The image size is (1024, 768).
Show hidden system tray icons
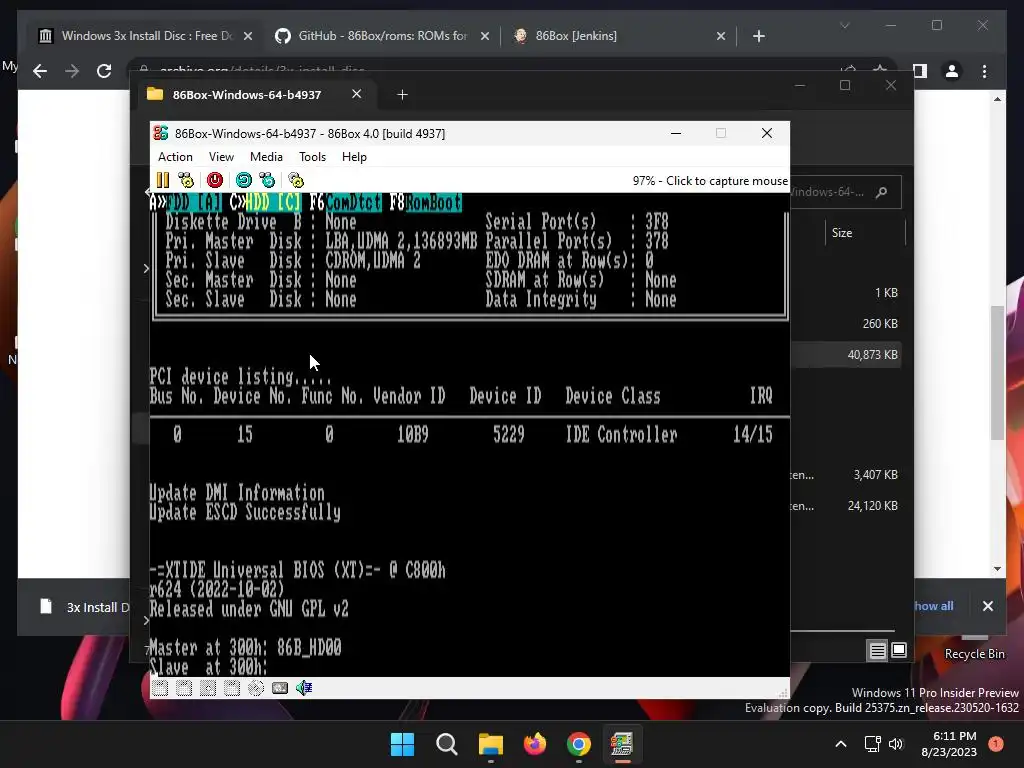(841, 744)
